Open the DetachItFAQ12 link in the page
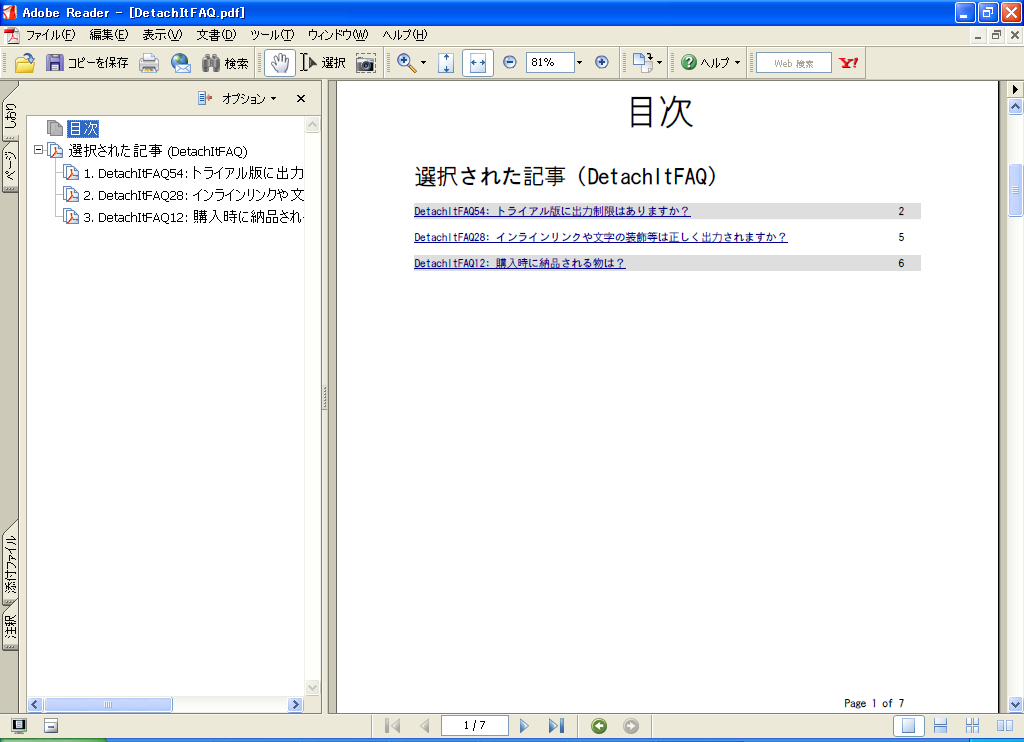1024x742 pixels. [x=519, y=263]
